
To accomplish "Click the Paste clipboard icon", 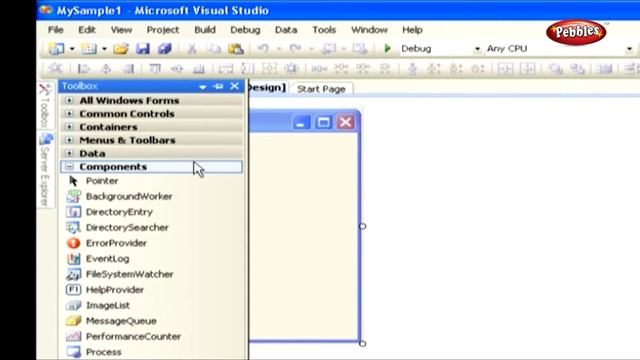I will (236, 49).
